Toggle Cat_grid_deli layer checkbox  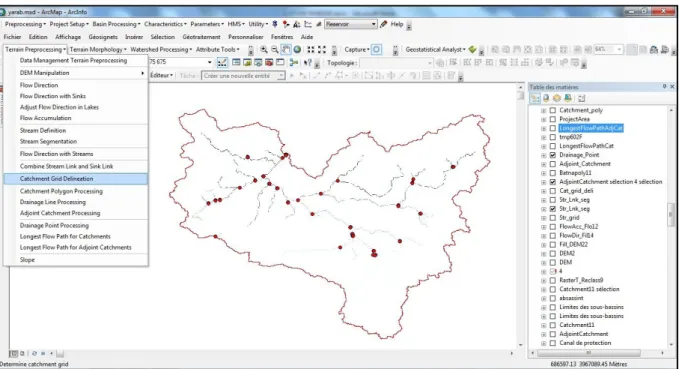click(x=553, y=191)
